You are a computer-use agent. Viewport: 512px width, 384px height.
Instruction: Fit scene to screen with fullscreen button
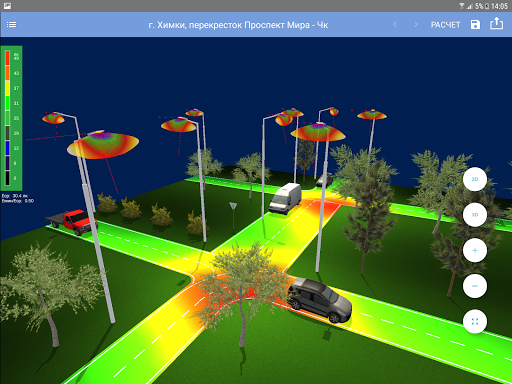pos(475,321)
